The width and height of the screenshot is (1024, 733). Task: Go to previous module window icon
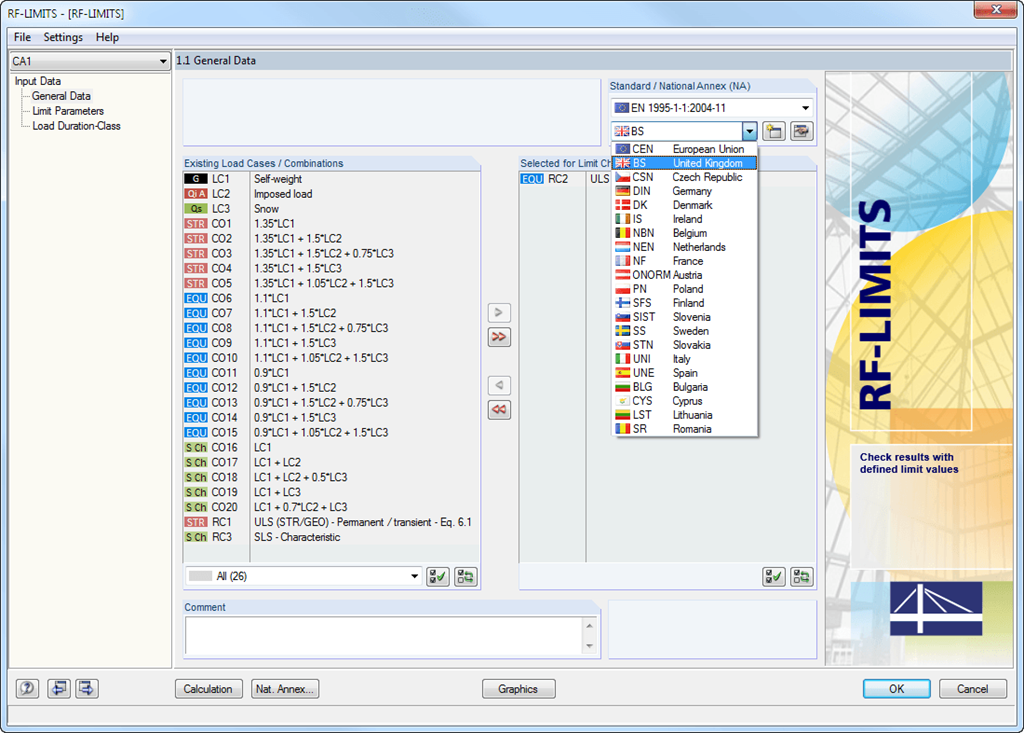pyautogui.click(x=59, y=689)
